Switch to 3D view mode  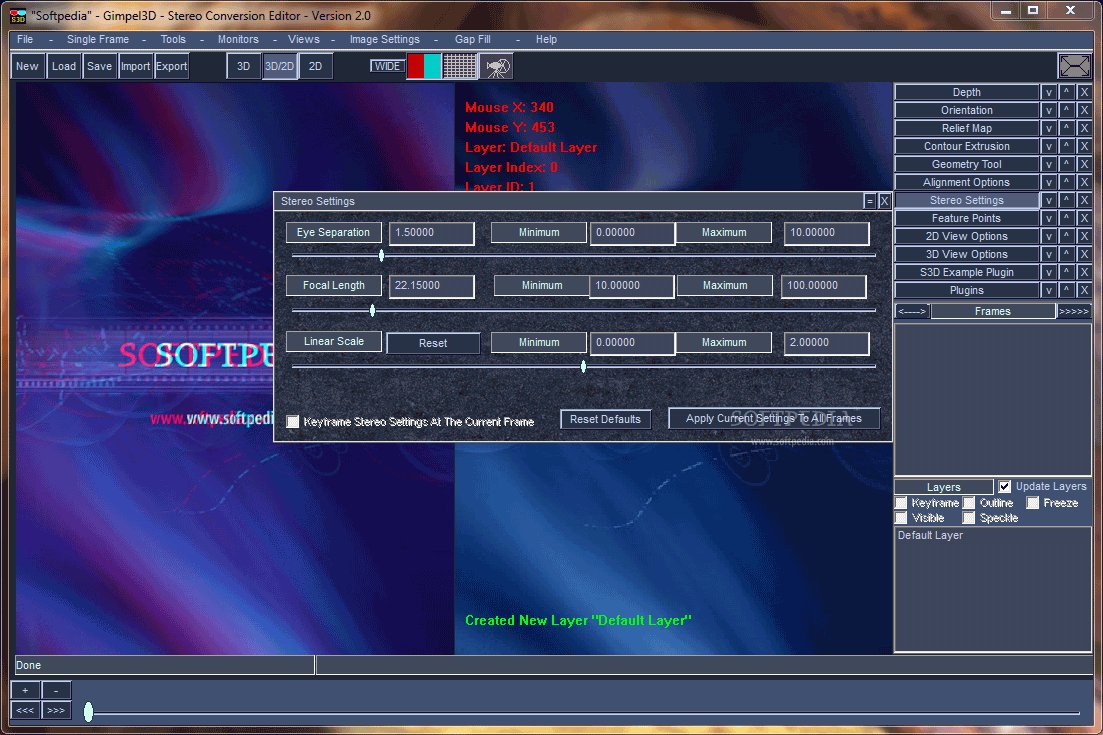coord(243,66)
